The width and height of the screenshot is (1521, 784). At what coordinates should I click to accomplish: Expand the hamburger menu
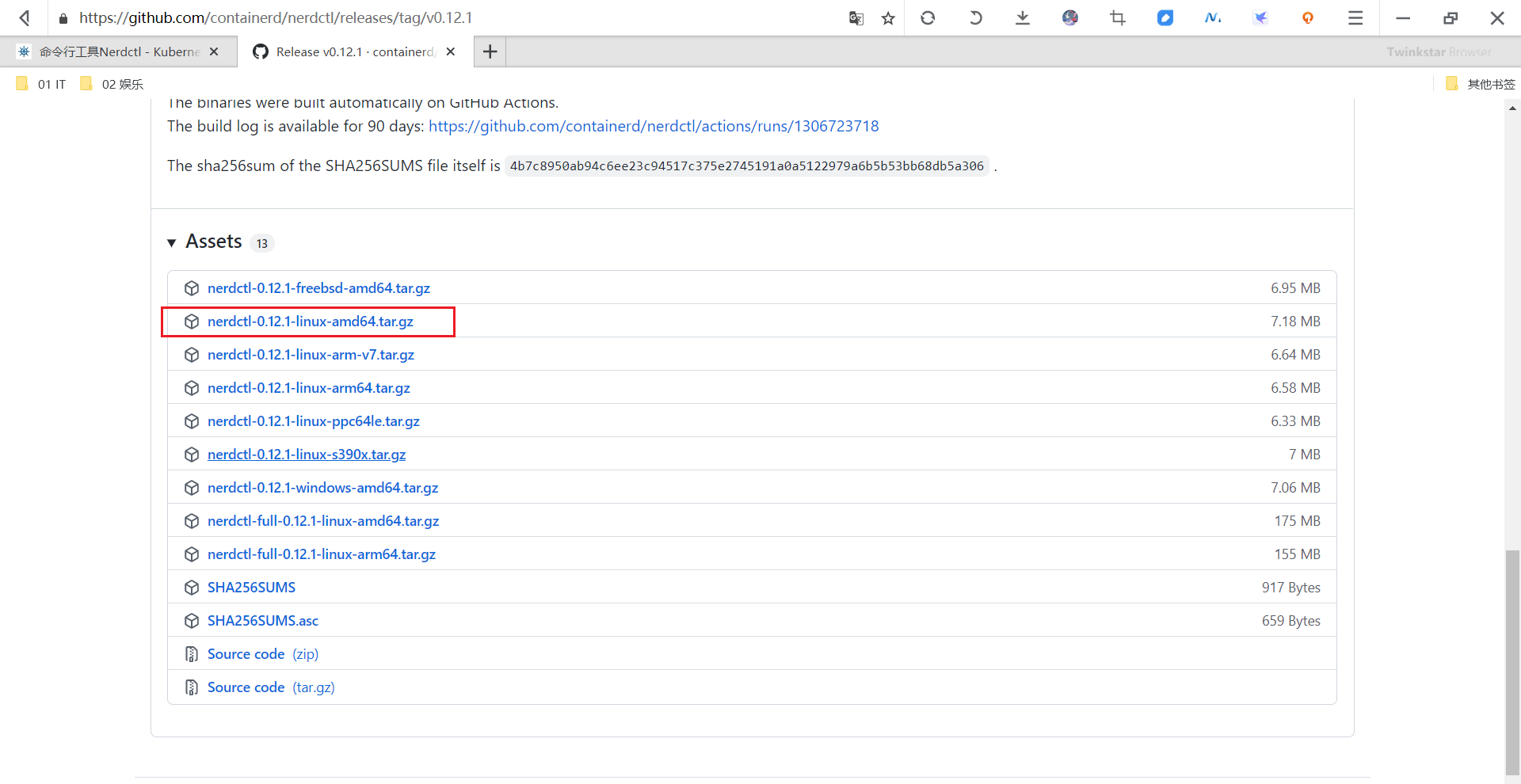coord(1355,17)
